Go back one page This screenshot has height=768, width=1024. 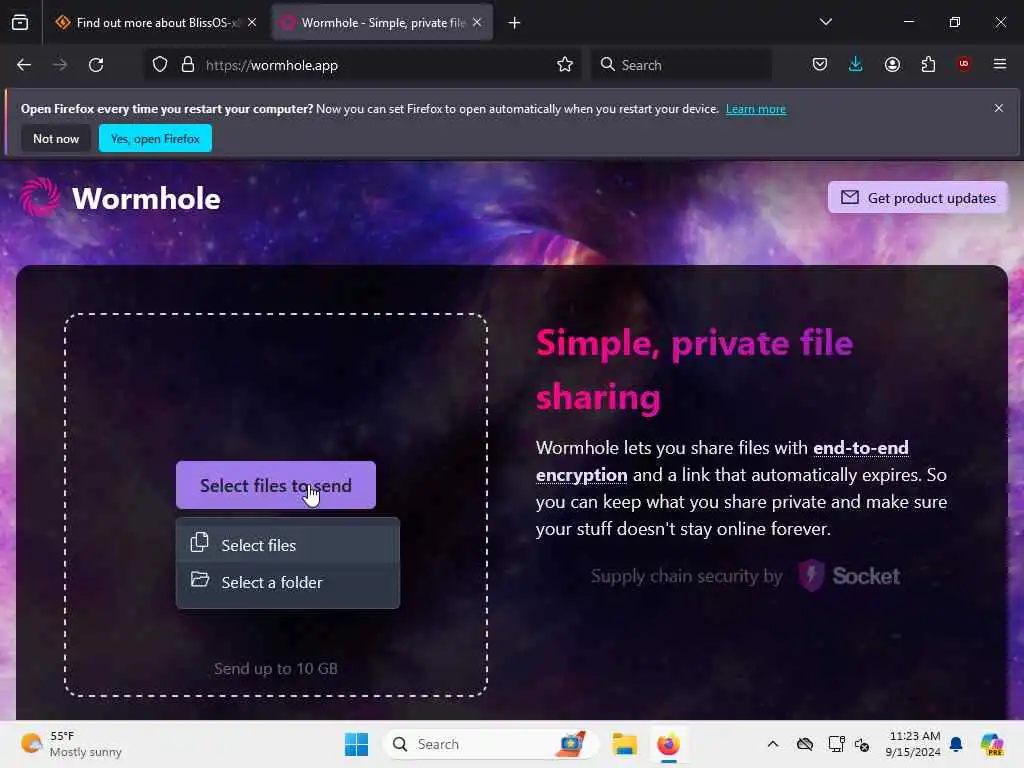pyautogui.click(x=24, y=65)
